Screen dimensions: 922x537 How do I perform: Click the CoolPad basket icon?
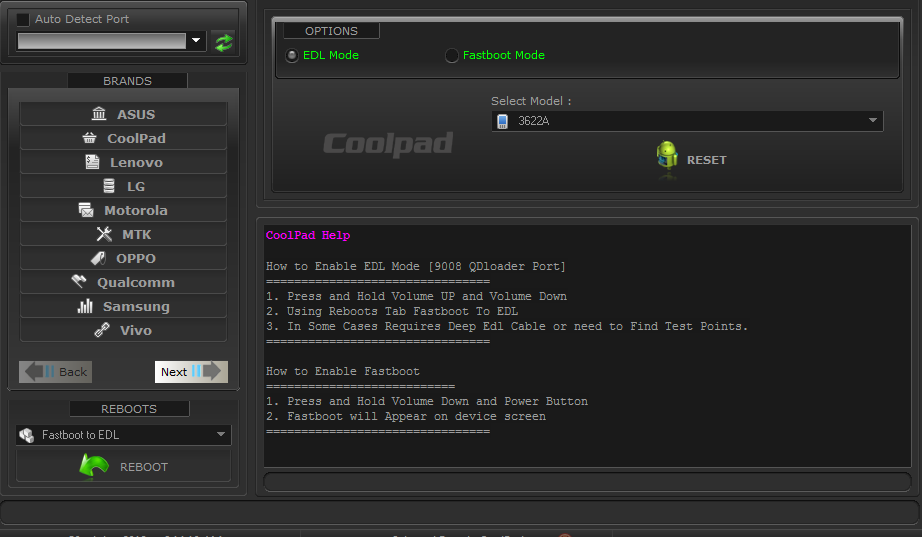pos(89,138)
